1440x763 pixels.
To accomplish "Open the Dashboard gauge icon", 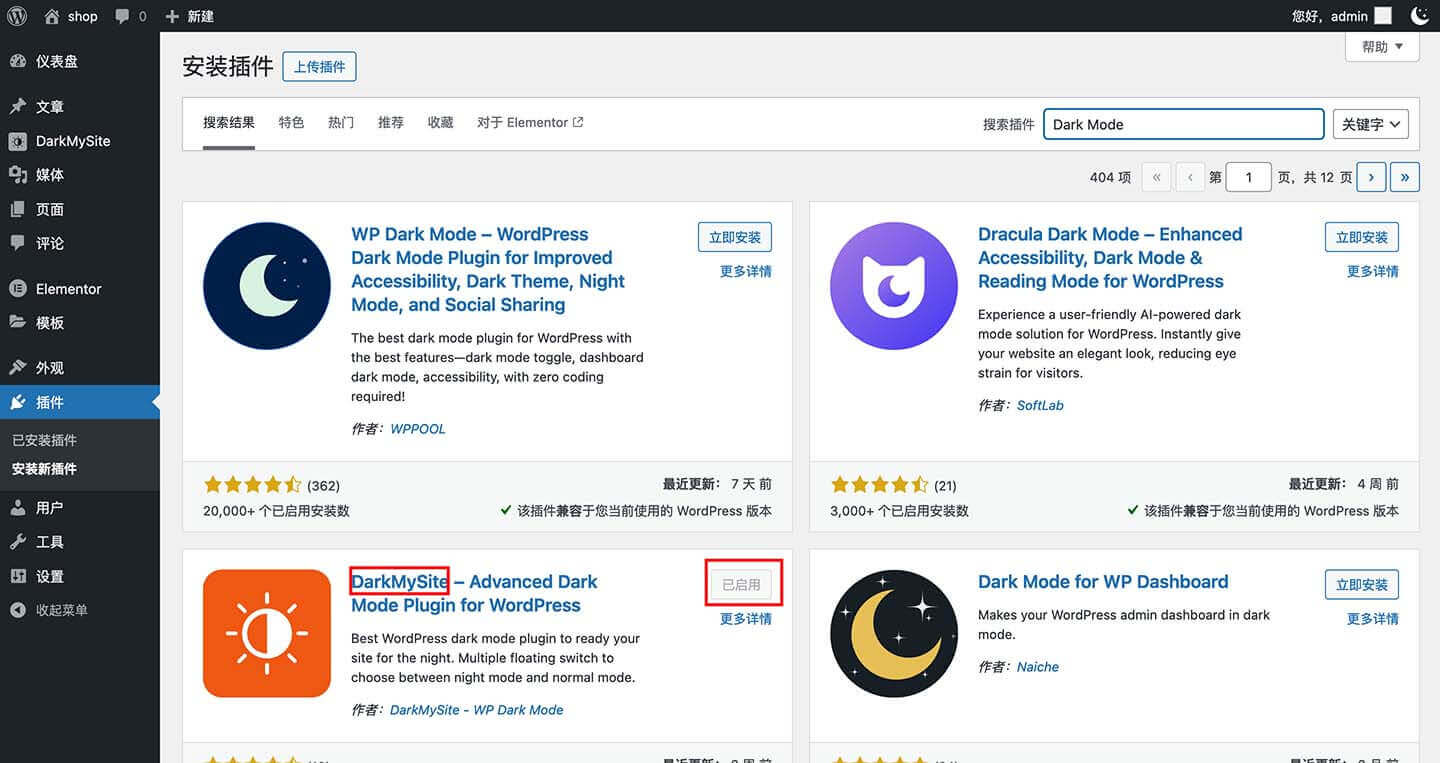I will [18, 61].
